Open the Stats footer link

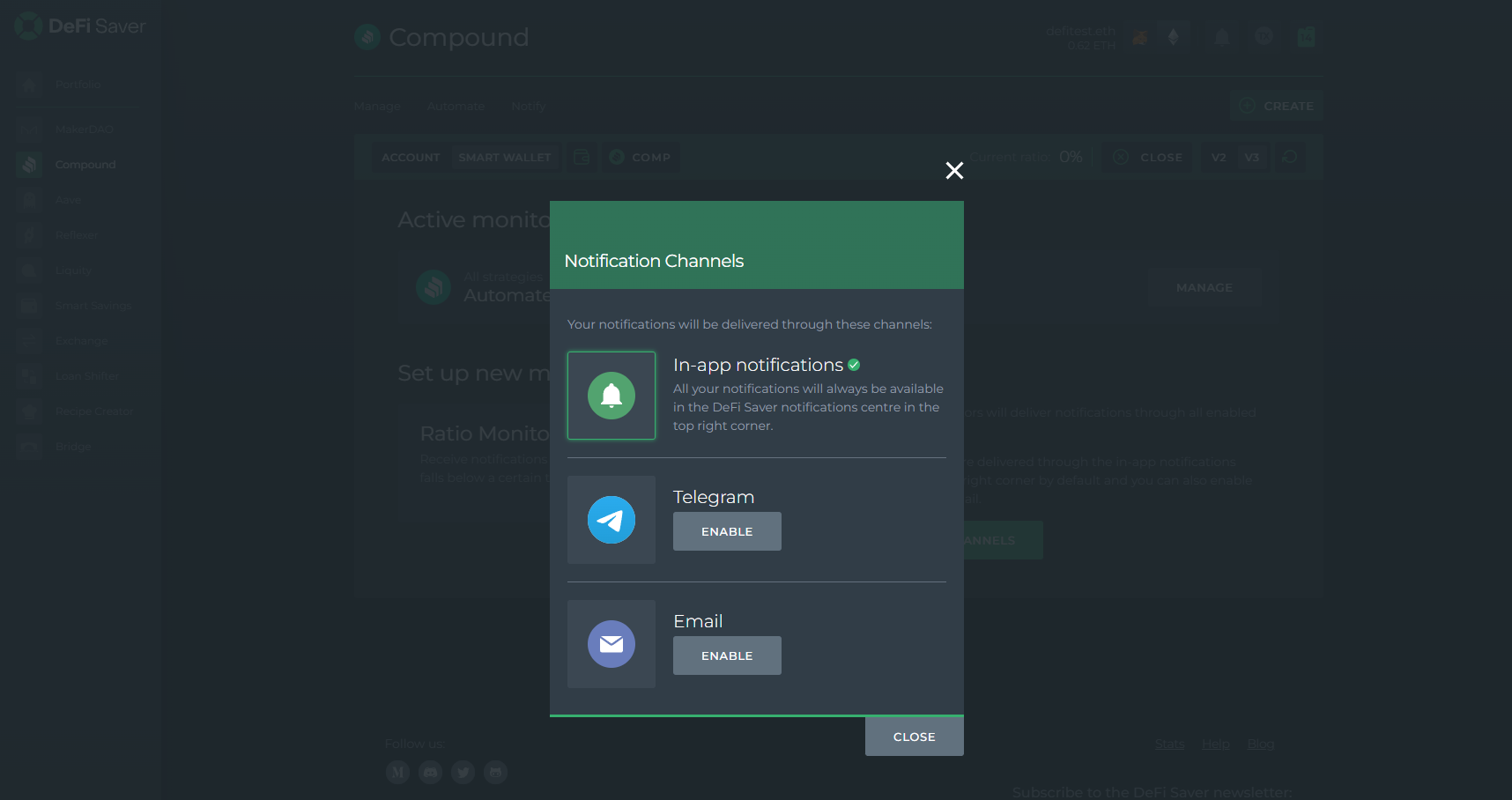click(1170, 744)
